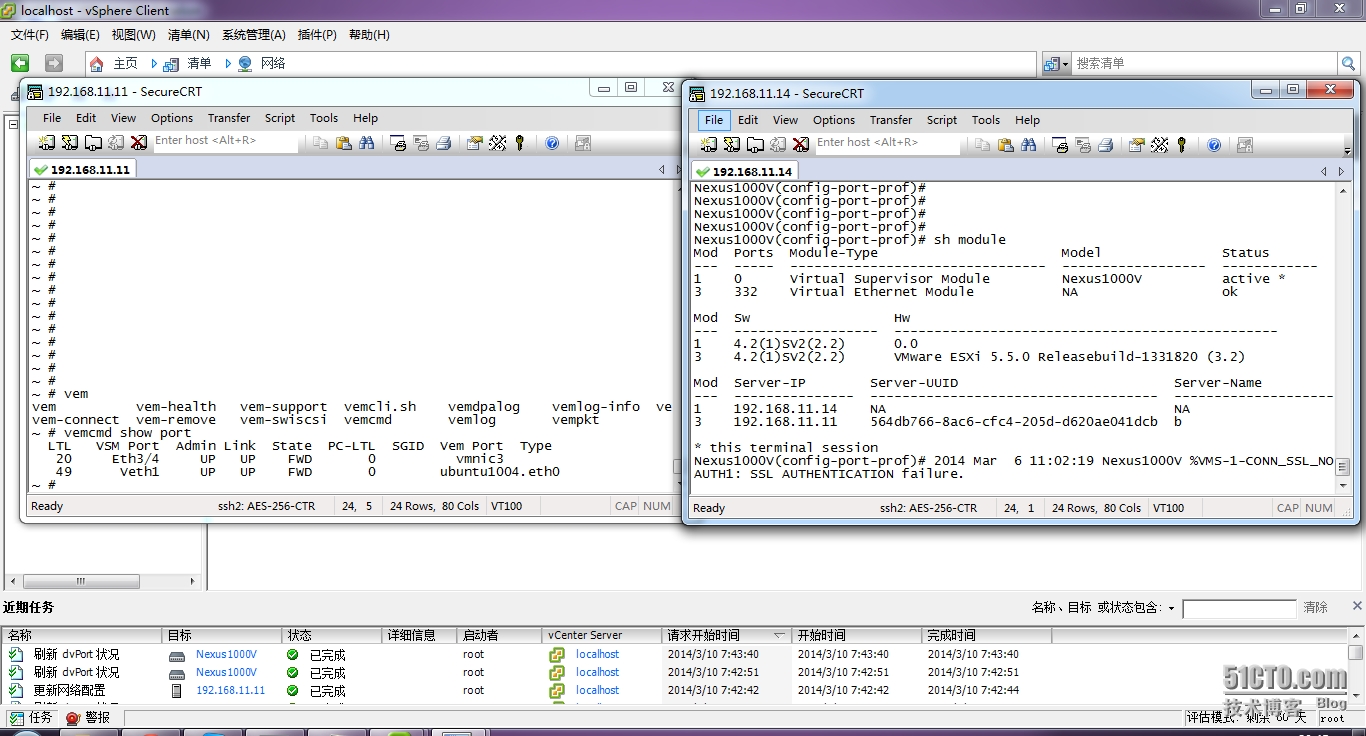Screen dimensions: 1366x736
Task: Open Session Options icon in 192.168.11.11 window
Action: tap(475, 143)
